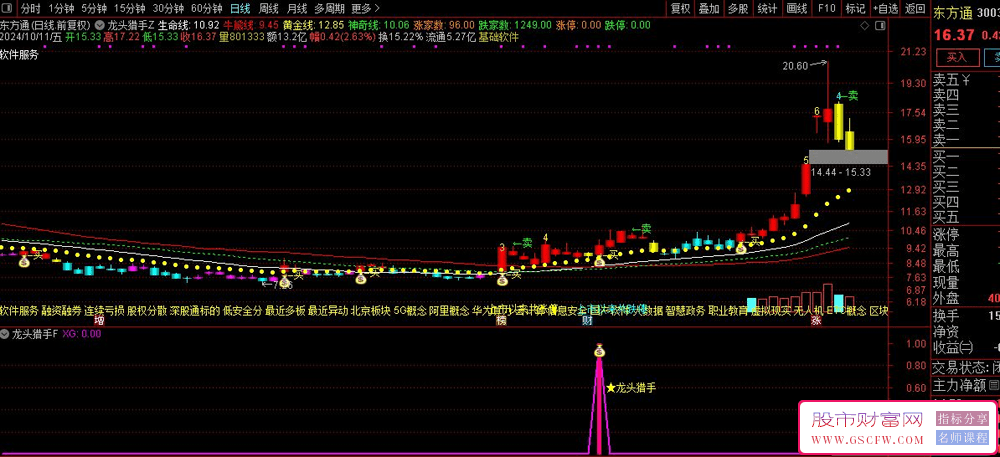Click the 榜 event marker on timeline
This screenshot has height=457, width=1000.
coord(501,321)
